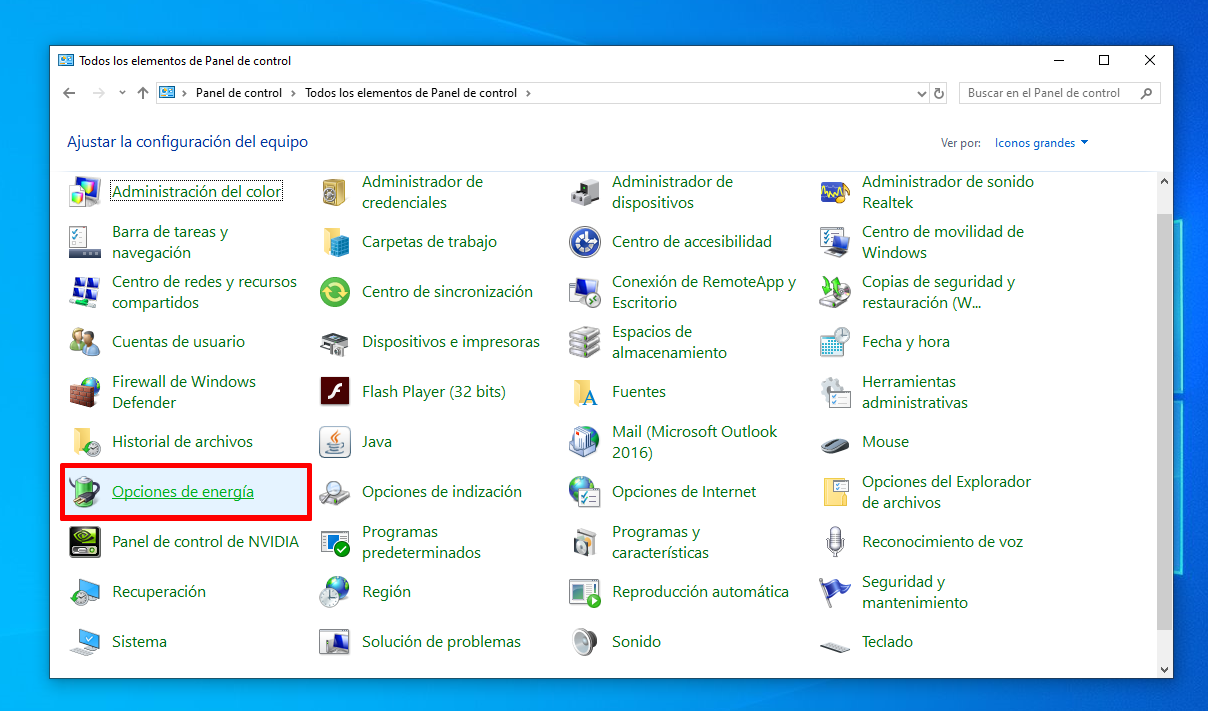Click the Panel de control breadcrumb

pos(239,93)
